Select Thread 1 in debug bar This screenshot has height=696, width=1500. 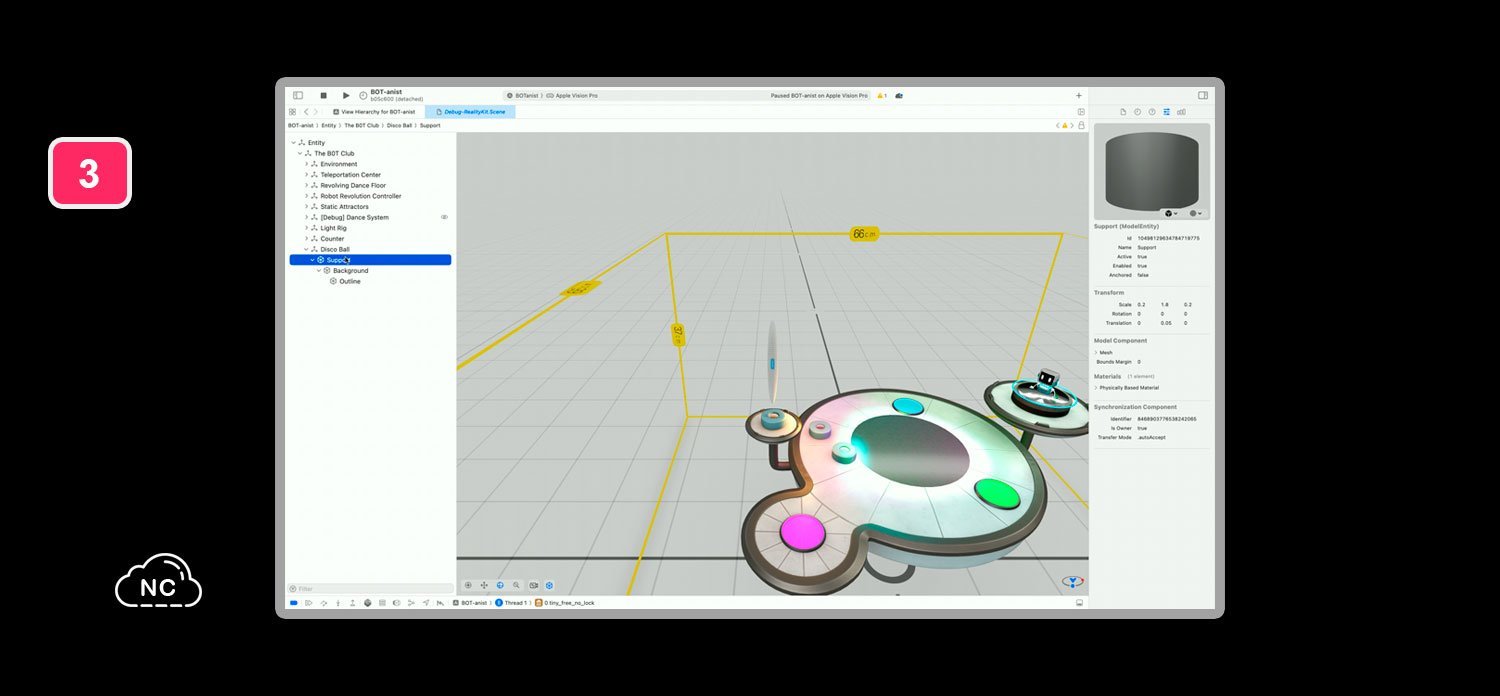(x=510, y=603)
